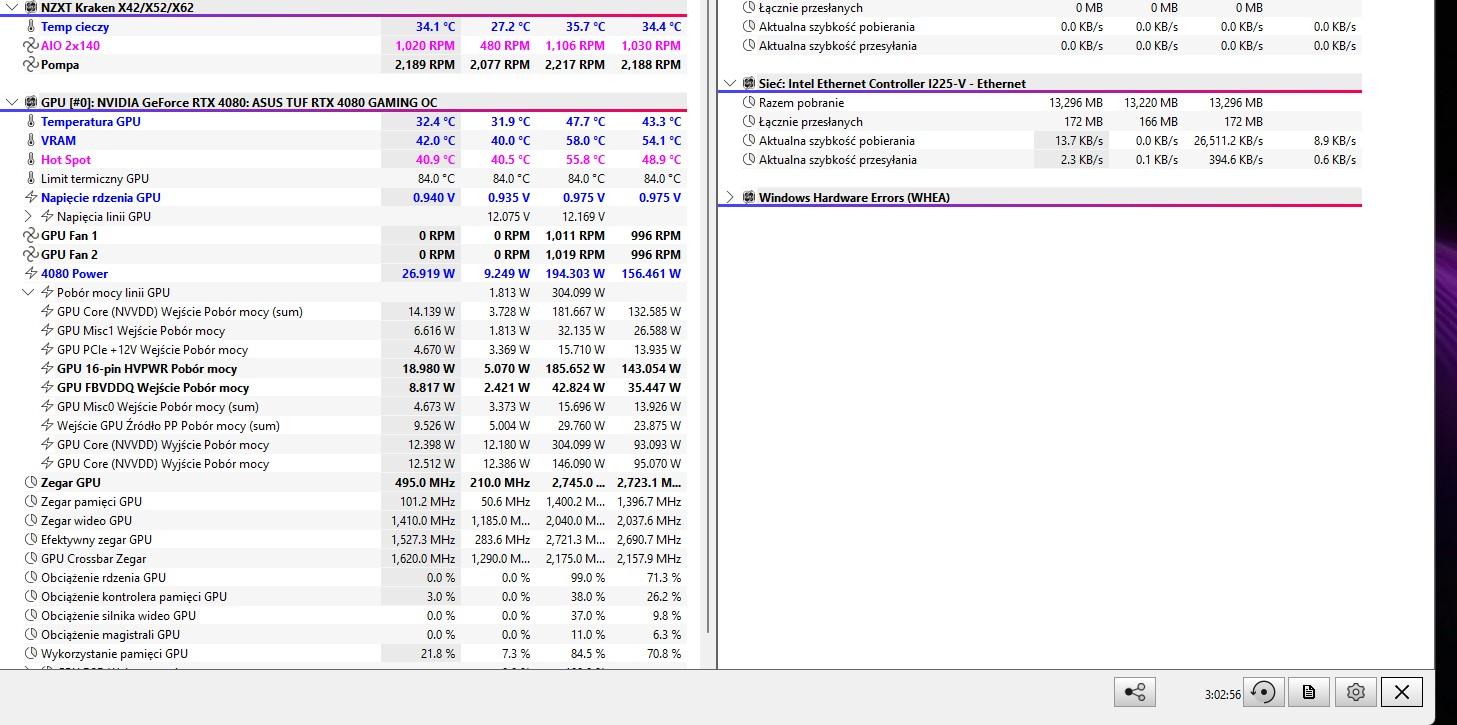The height and width of the screenshot is (725, 1457).
Task: Select the Obciążenie silnika wideo GPU label
Action: click(x=119, y=616)
